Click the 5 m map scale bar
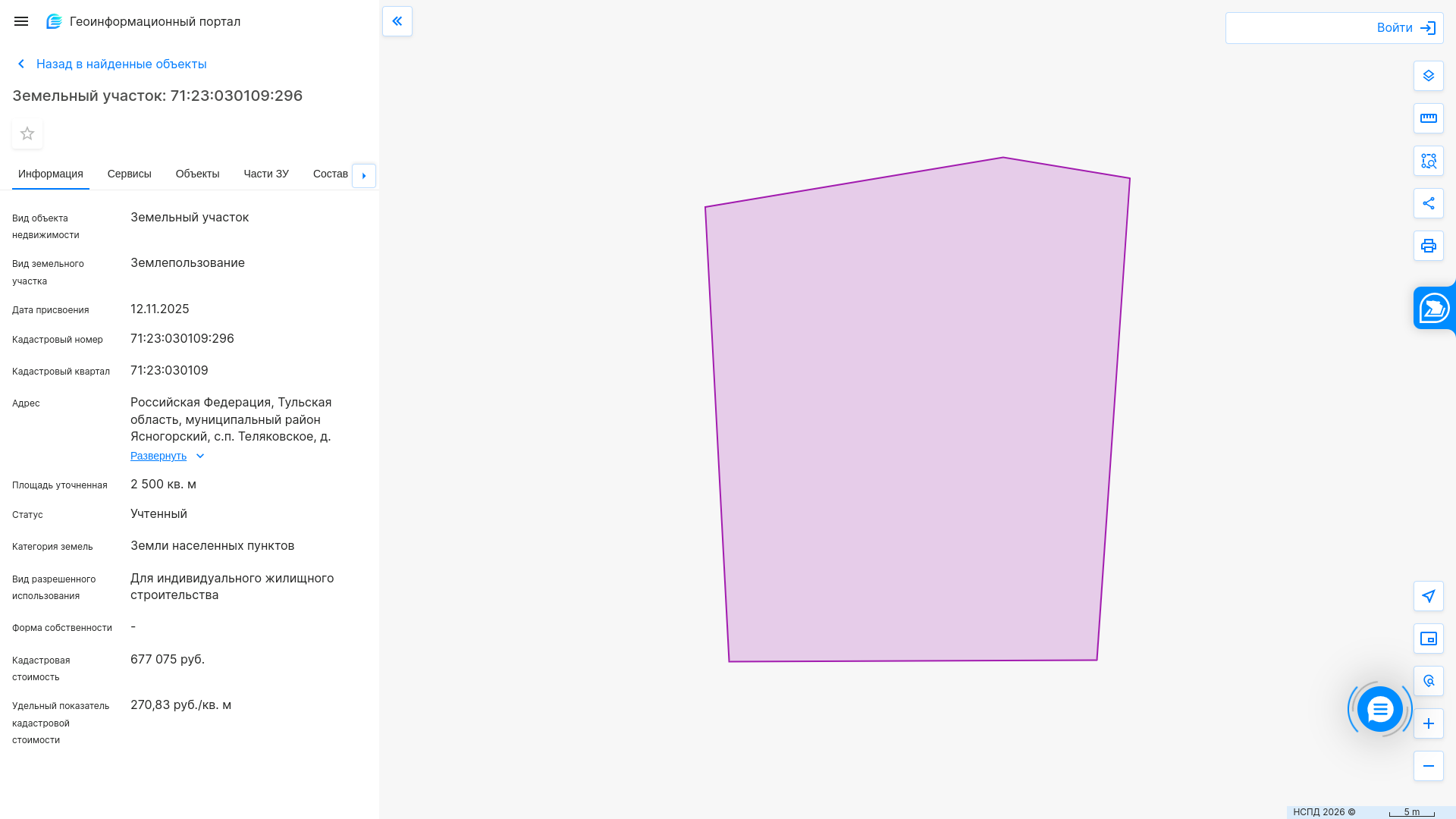Viewport: 1456px width, 819px height. click(1412, 812)
